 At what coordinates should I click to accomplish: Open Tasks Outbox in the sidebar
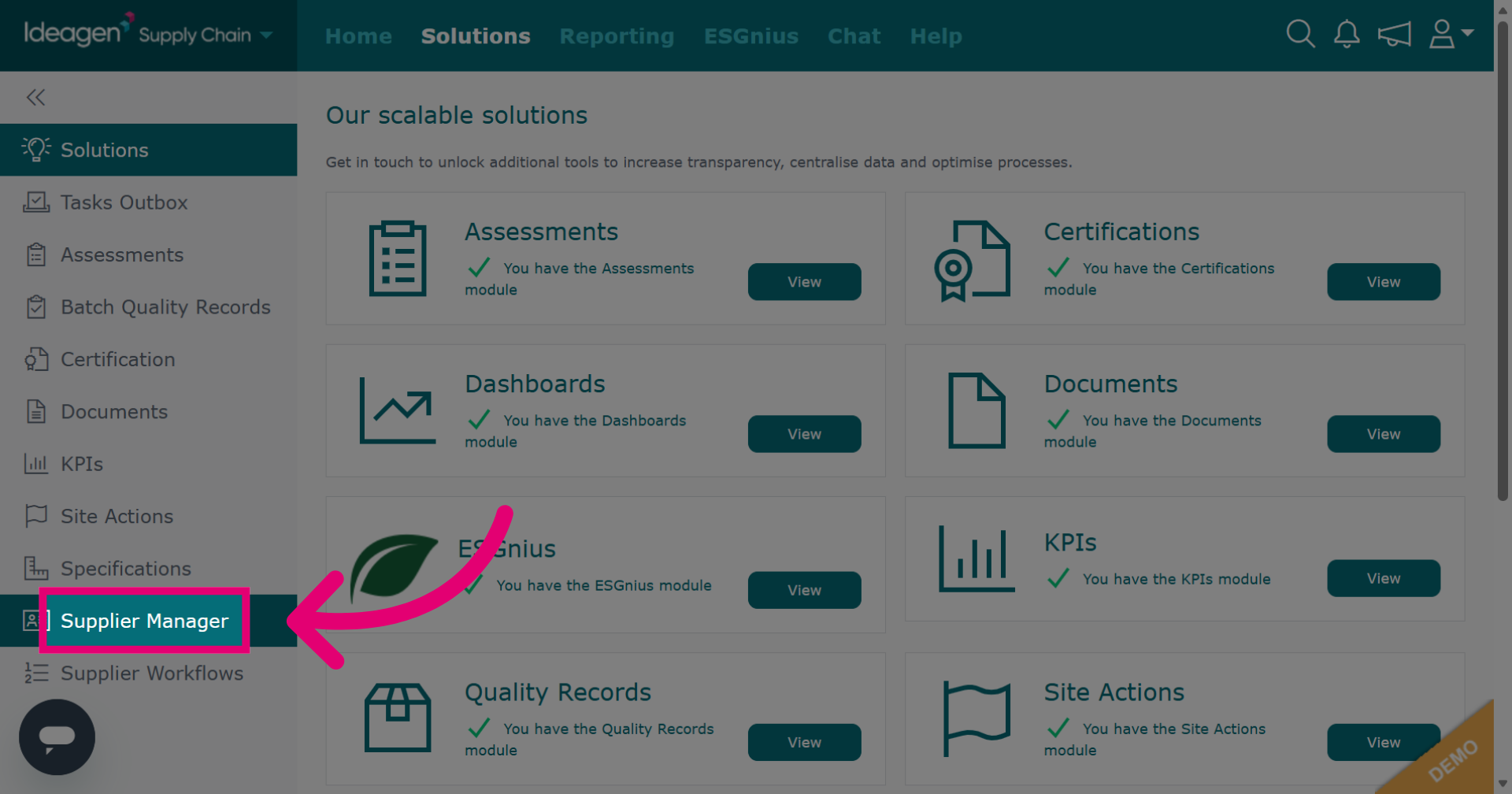[148, 202]
